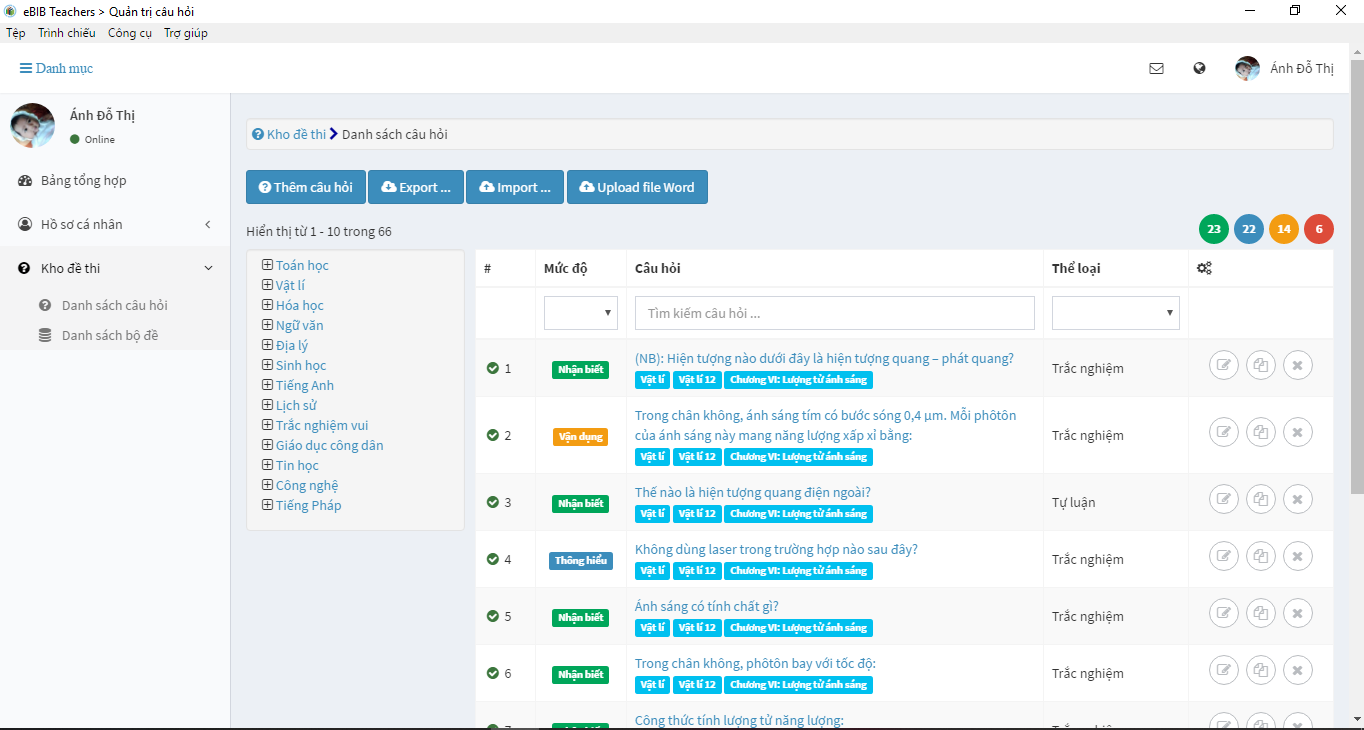Click the Upload file Word button
Viewport: 1364px width, 730px height.
[637, 187]
